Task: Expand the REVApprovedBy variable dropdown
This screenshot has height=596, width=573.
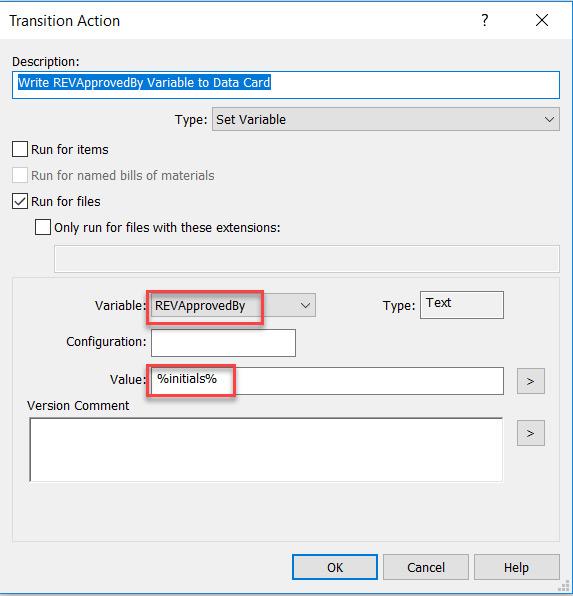Action: click(233, 305)
